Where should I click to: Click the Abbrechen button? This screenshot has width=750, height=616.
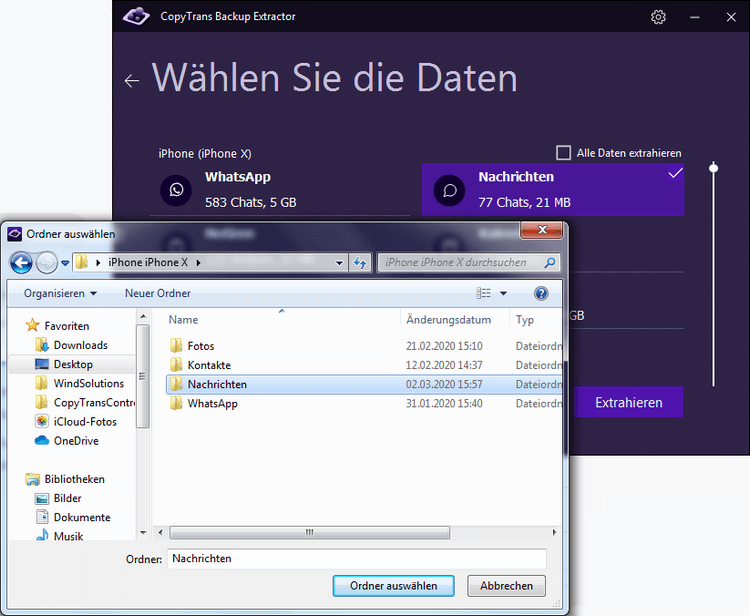tap(506, 586)
